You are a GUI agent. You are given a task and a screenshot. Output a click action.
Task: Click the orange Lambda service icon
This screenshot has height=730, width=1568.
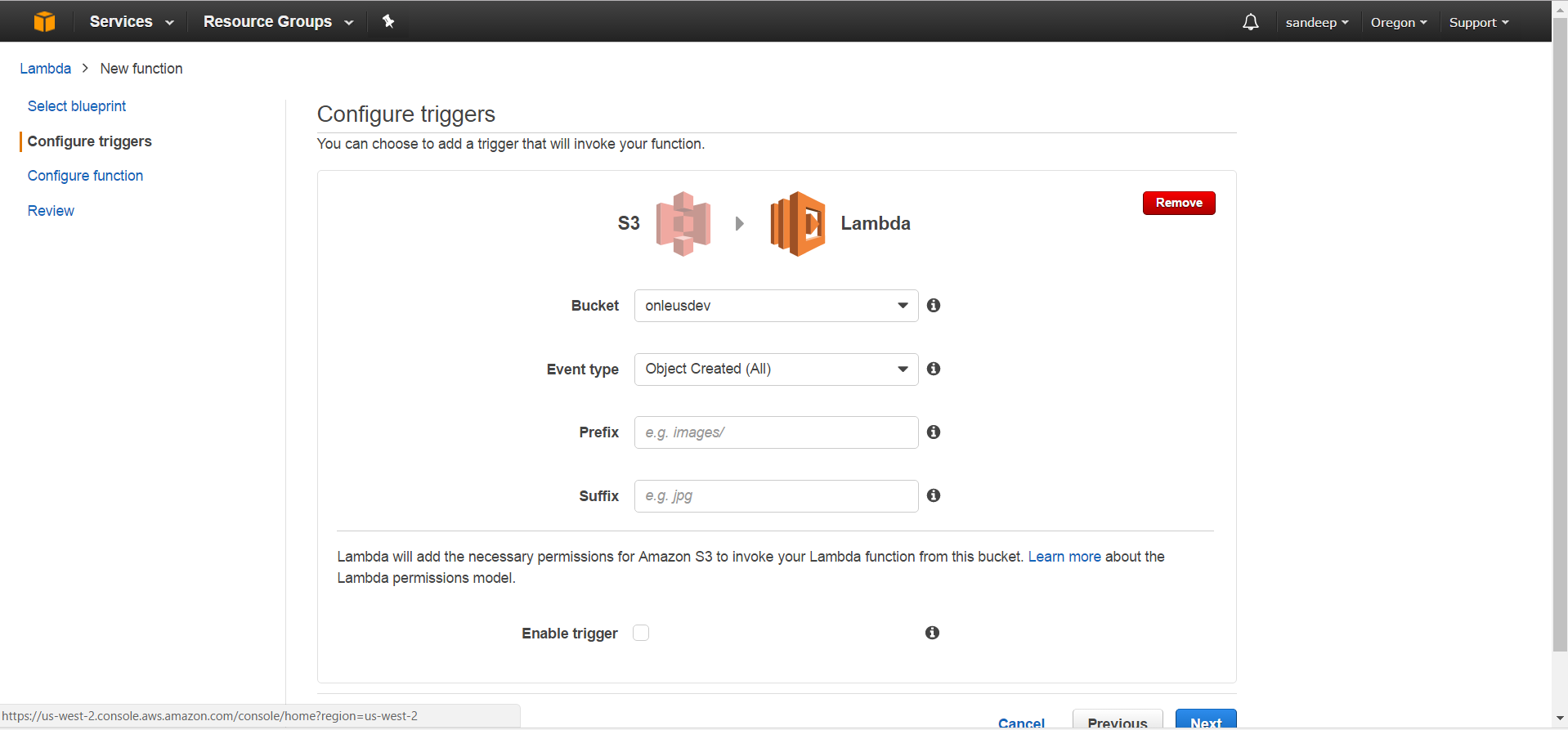798,223
